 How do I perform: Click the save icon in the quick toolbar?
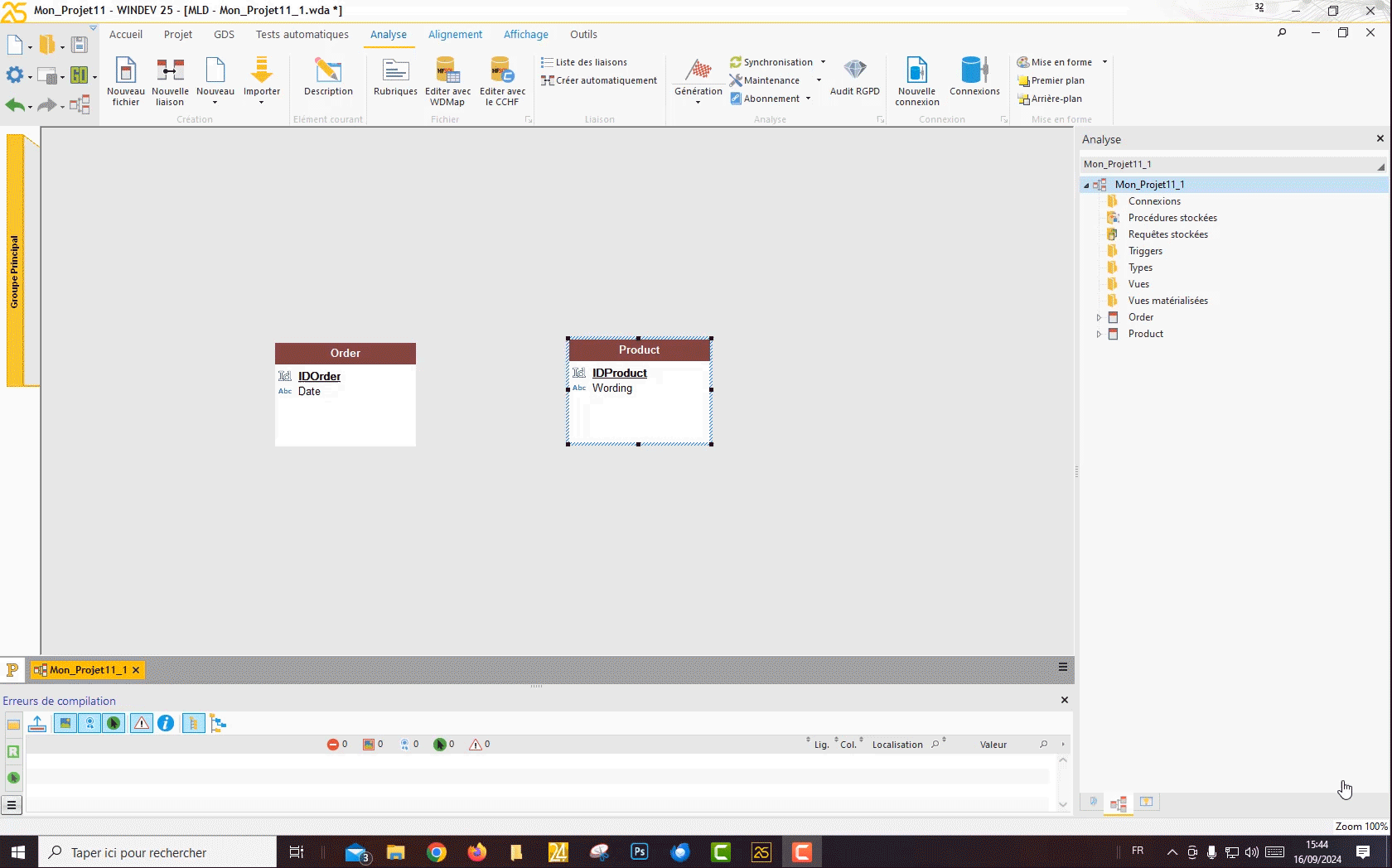click(x=79, y=45)
